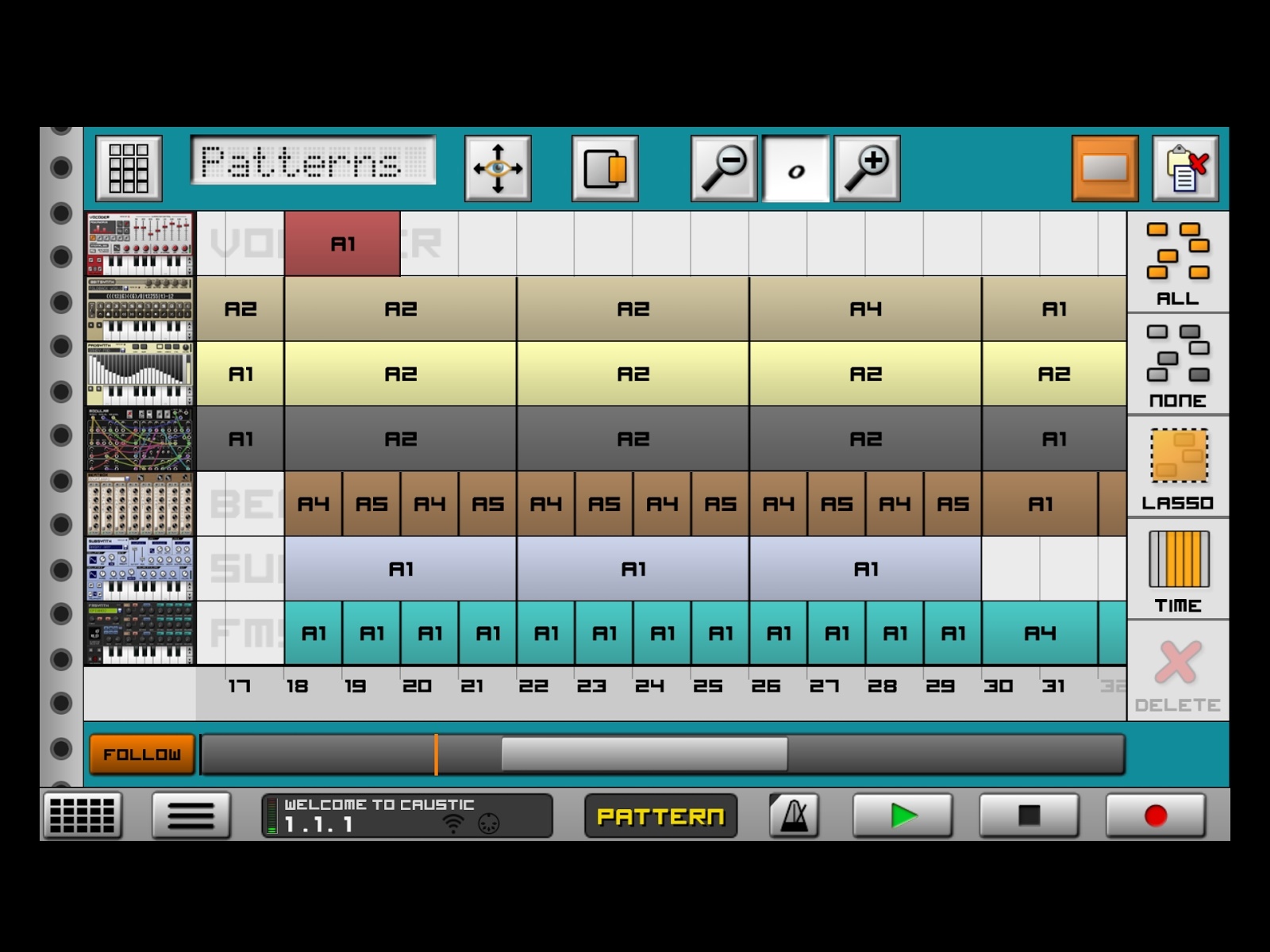Click the song position scrollbar handle

(644, 754)
